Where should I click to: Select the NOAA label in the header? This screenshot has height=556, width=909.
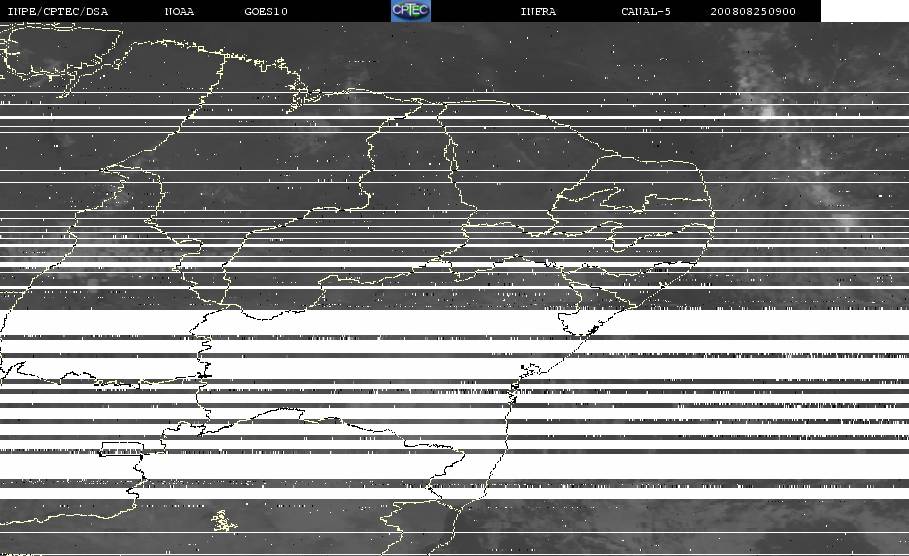tap(179, 11)
